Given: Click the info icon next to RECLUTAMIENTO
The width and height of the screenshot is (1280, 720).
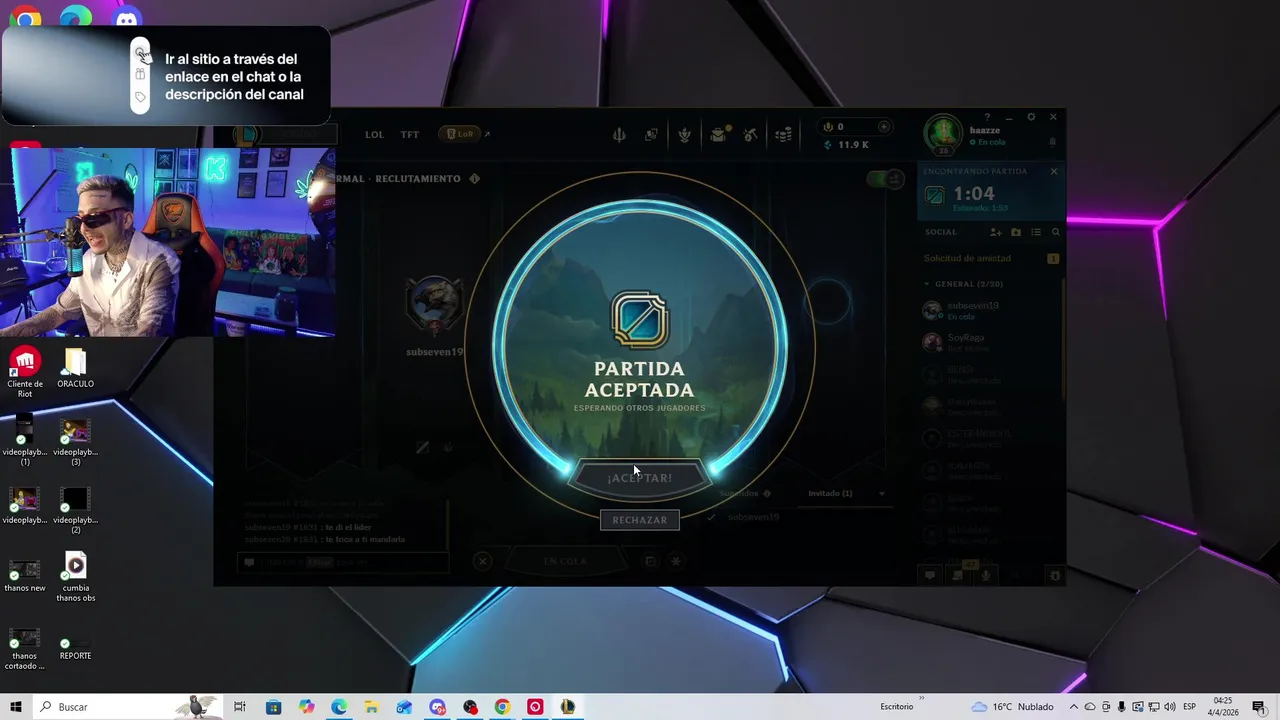Looking at the screenshot, I should point(475,179).
